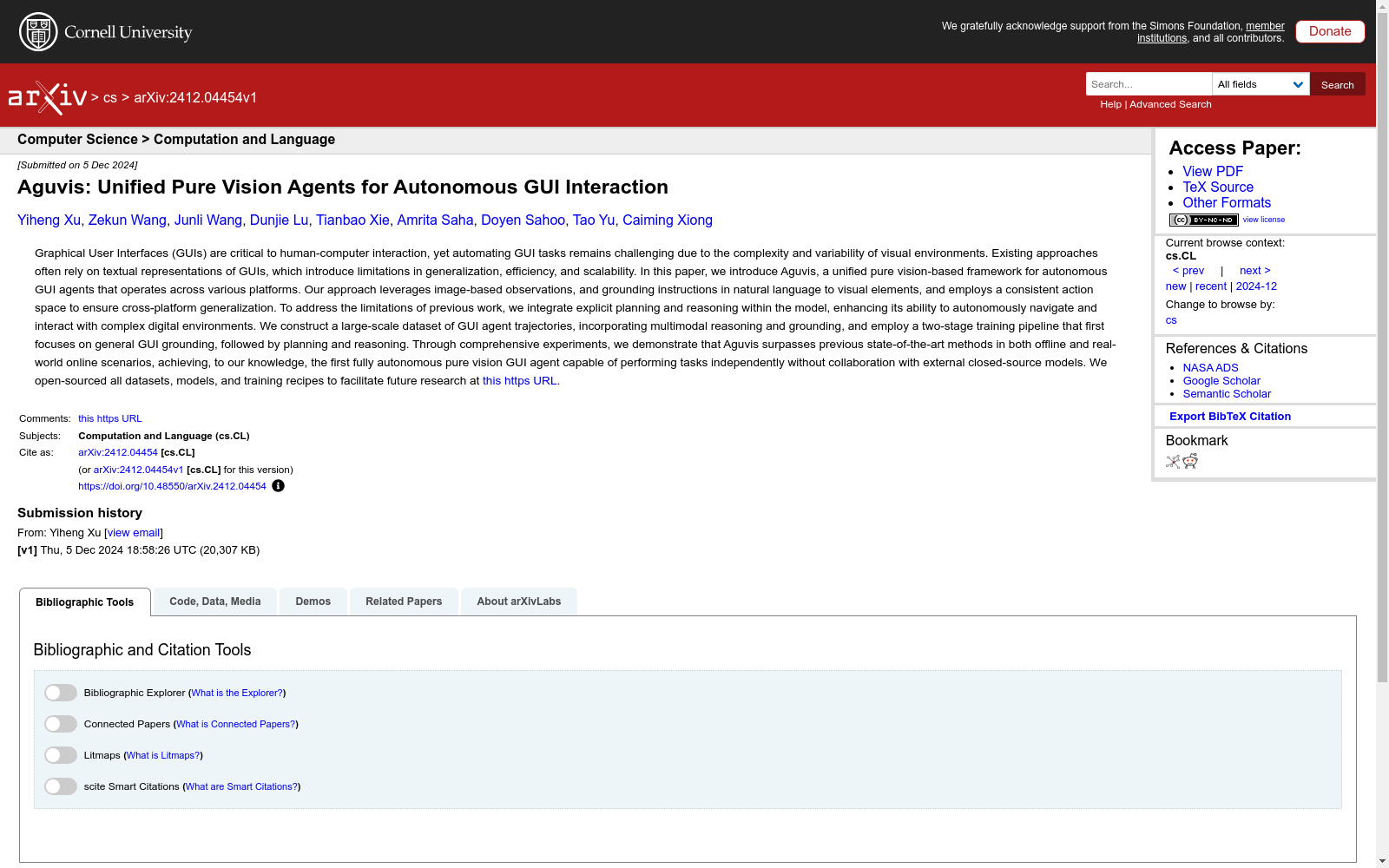
Task: Open author Dunjie Lu link
Action: [279, 220]
